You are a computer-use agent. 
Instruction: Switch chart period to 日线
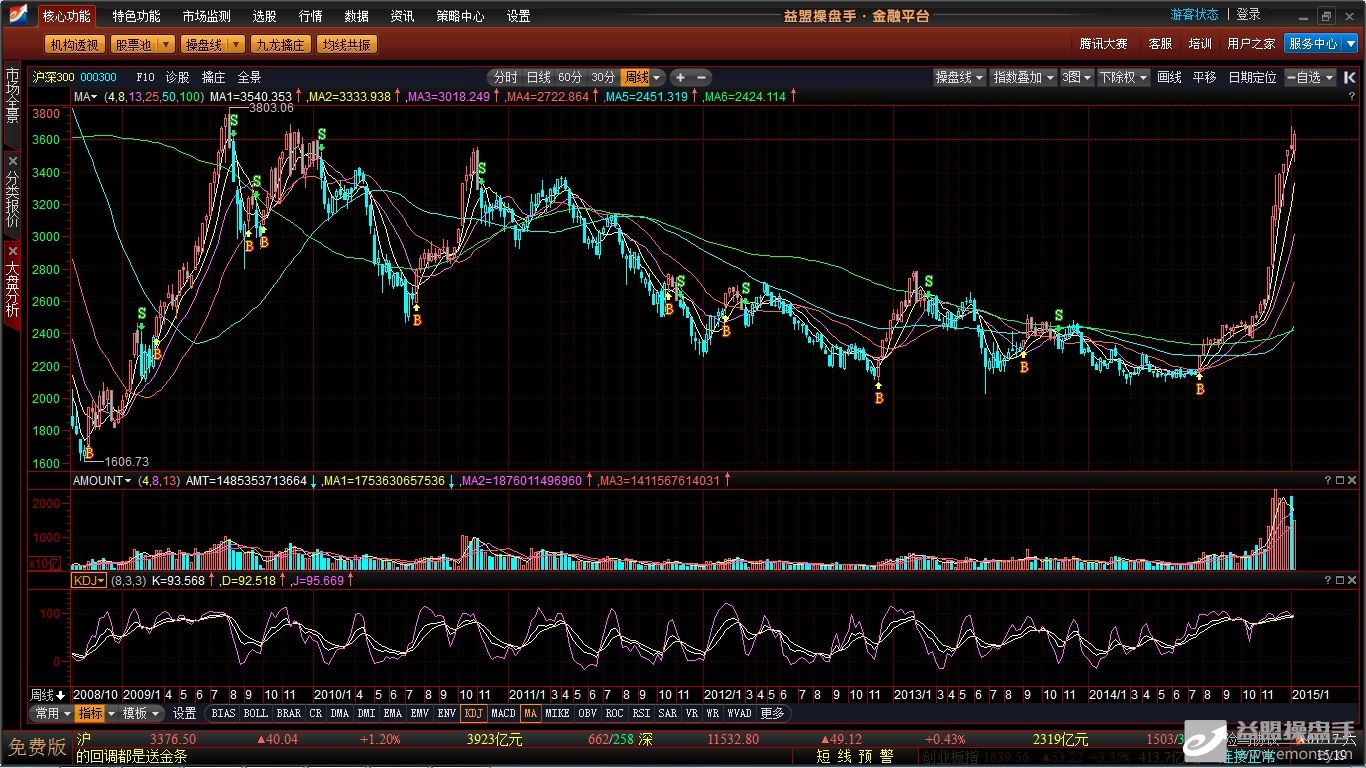pos(538,77)
